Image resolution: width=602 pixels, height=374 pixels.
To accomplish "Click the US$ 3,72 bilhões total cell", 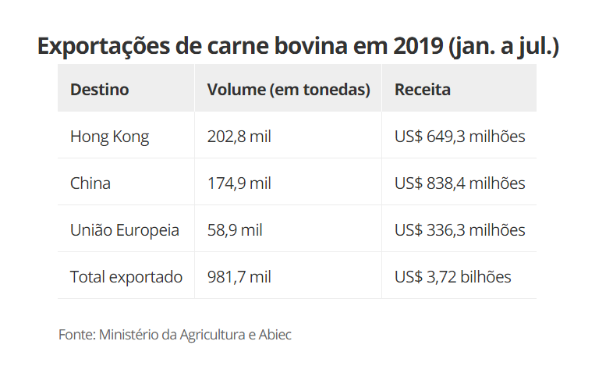I will 453,277.
